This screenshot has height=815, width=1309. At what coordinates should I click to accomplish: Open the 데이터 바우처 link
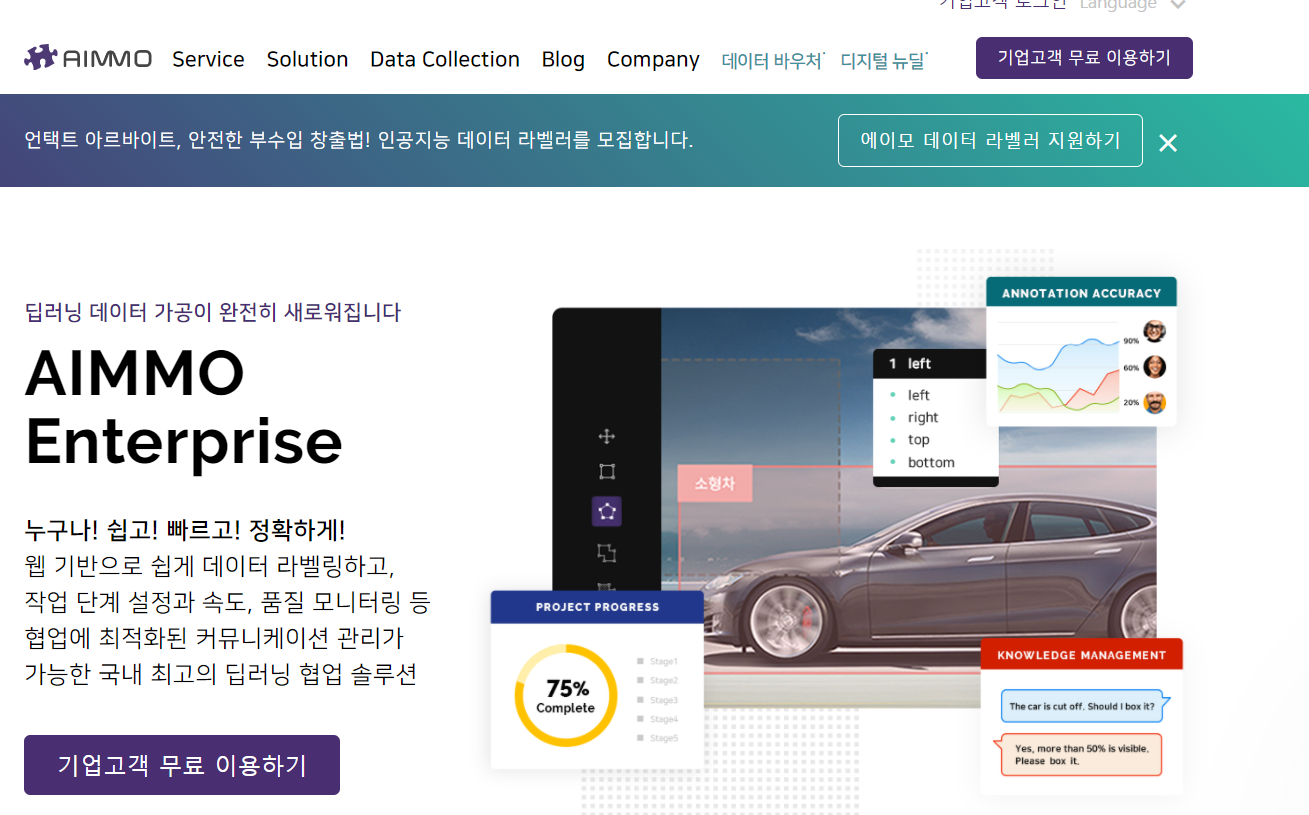tap(772, 60)
